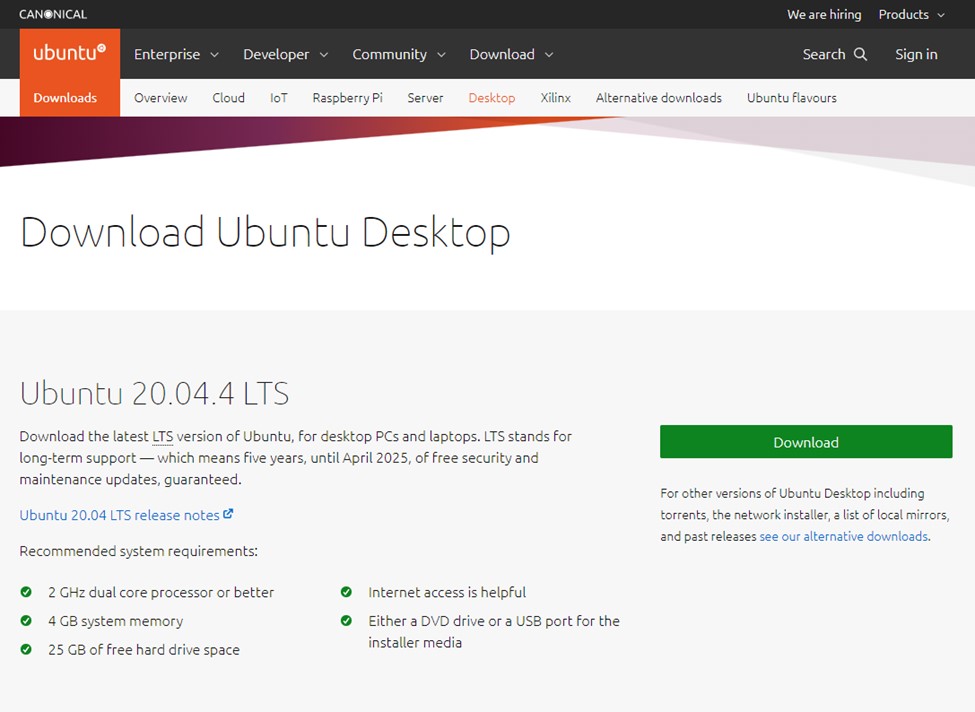
Task: Click the checkmark icon beside 4 GB memory
Action: point(26,621)
